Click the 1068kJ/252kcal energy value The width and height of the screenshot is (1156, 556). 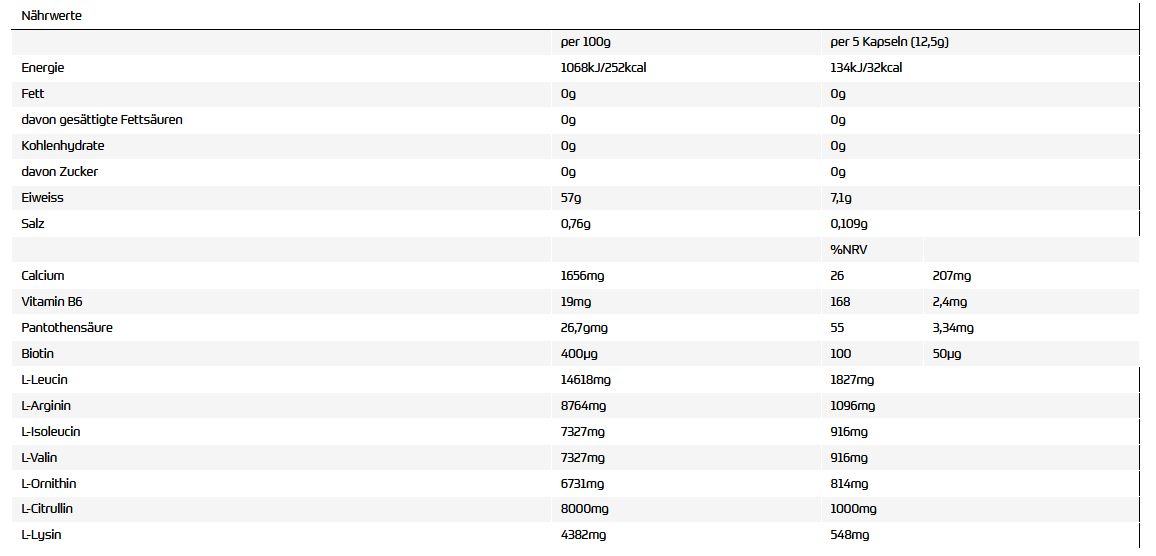click(x=611, y=68)
